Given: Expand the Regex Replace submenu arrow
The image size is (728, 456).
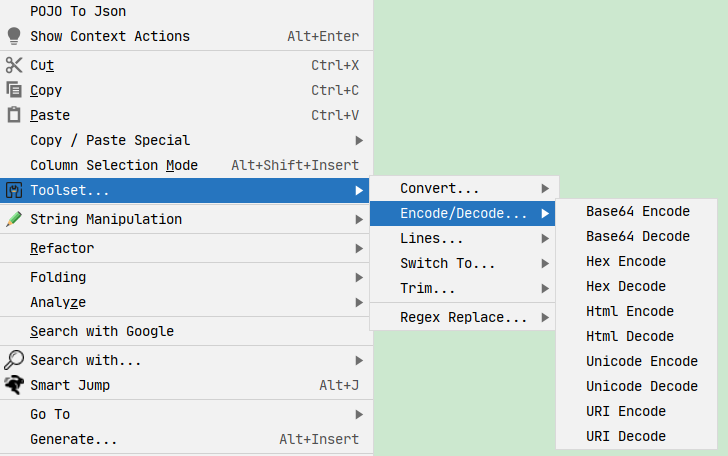Looking at the screenshot, I should [x=545, y=318].
